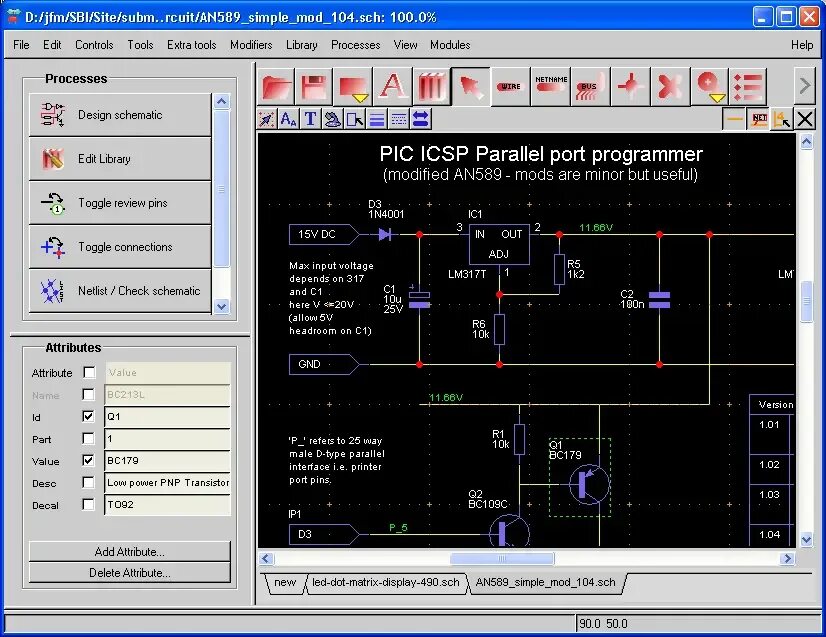Toggle the snap pointer grid icon
Image resolution: width=826 pixels, height=637 pixels.
click(x=267, y=119)
